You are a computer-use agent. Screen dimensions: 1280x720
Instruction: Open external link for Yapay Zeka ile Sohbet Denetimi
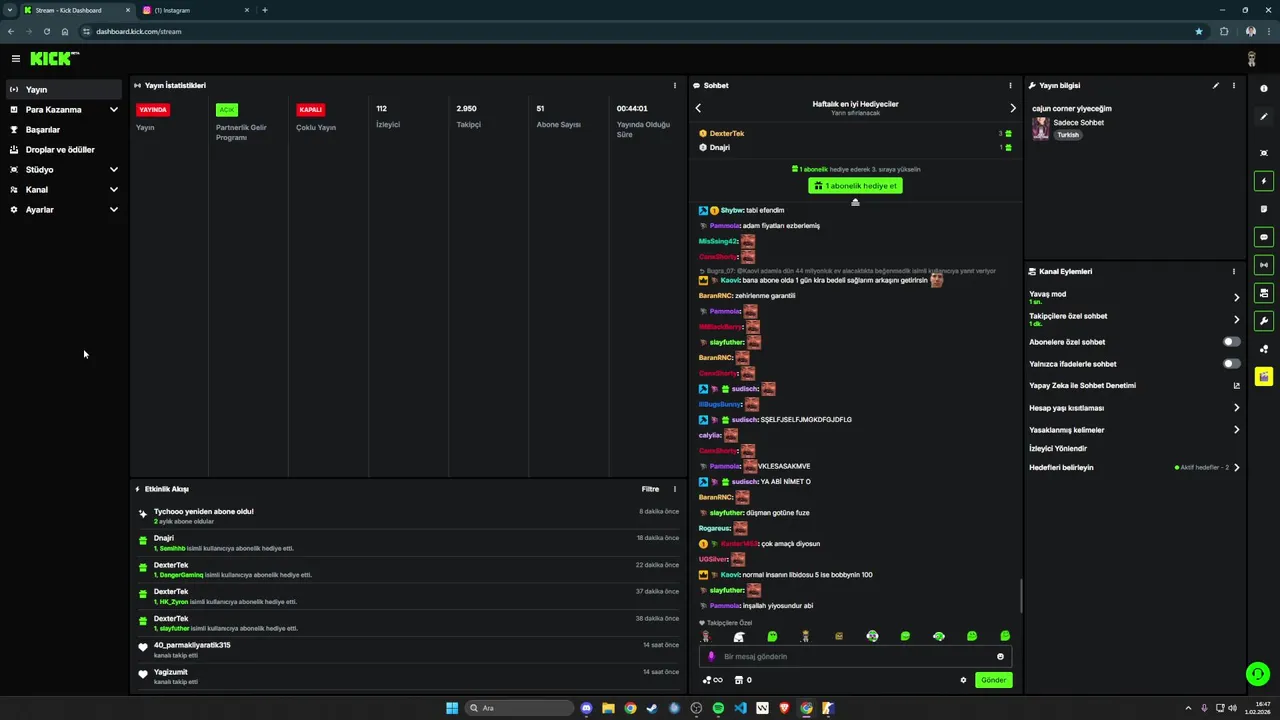click(x=1236, y=386)
